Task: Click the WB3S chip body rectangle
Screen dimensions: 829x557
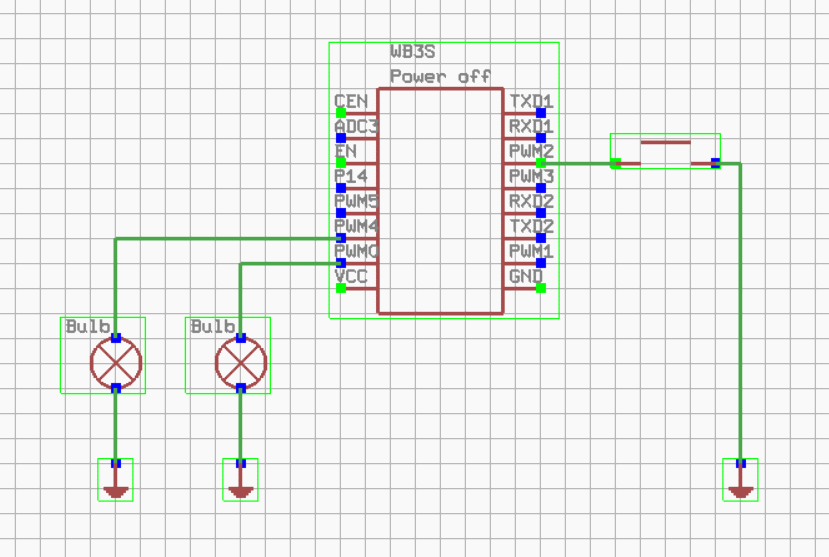Action: 440,201
